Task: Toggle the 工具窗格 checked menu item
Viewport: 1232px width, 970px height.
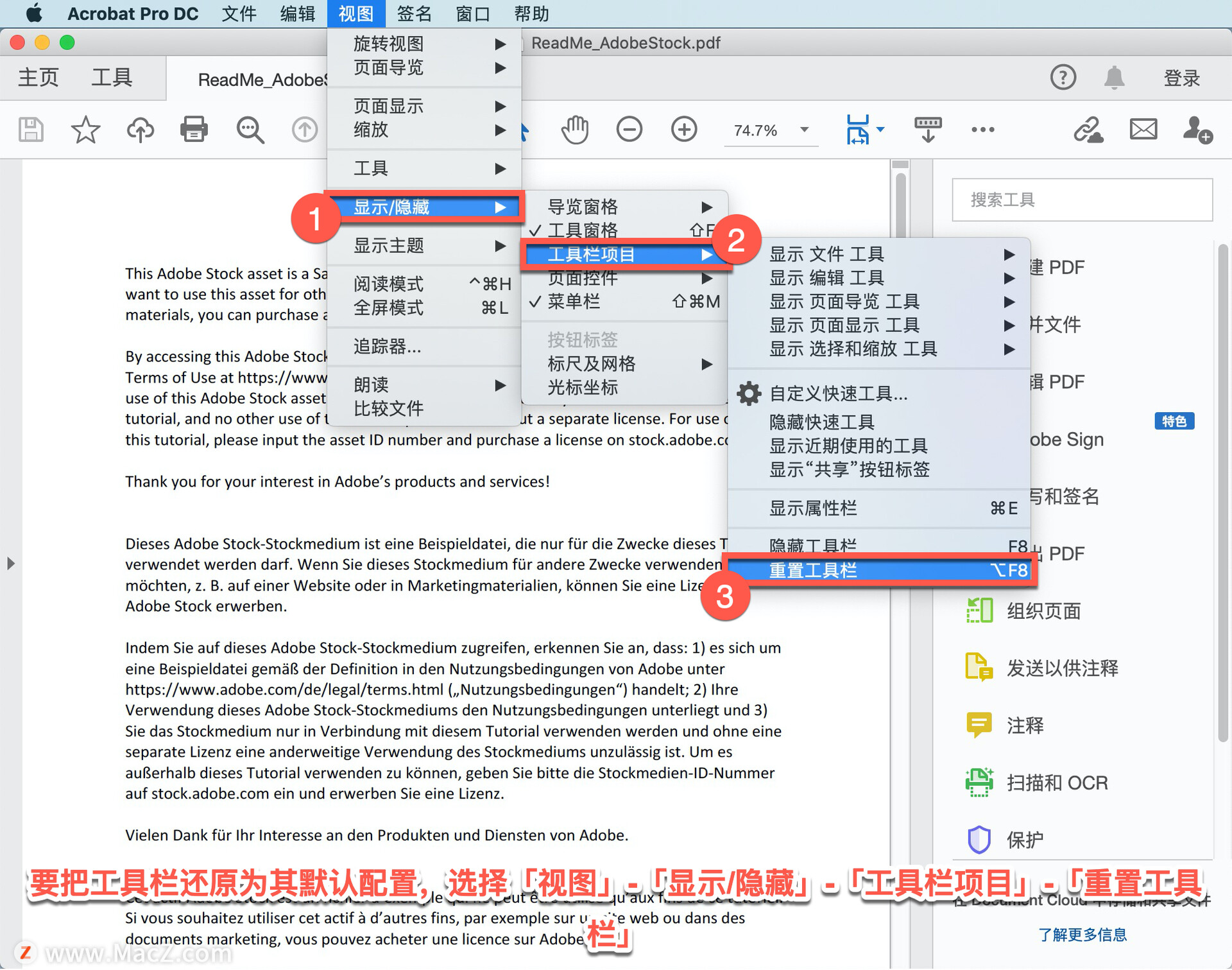Action: 624,230
